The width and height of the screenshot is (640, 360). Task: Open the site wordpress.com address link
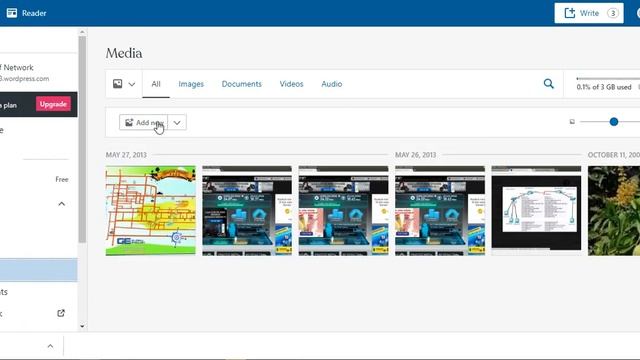[x=24, y=78]
